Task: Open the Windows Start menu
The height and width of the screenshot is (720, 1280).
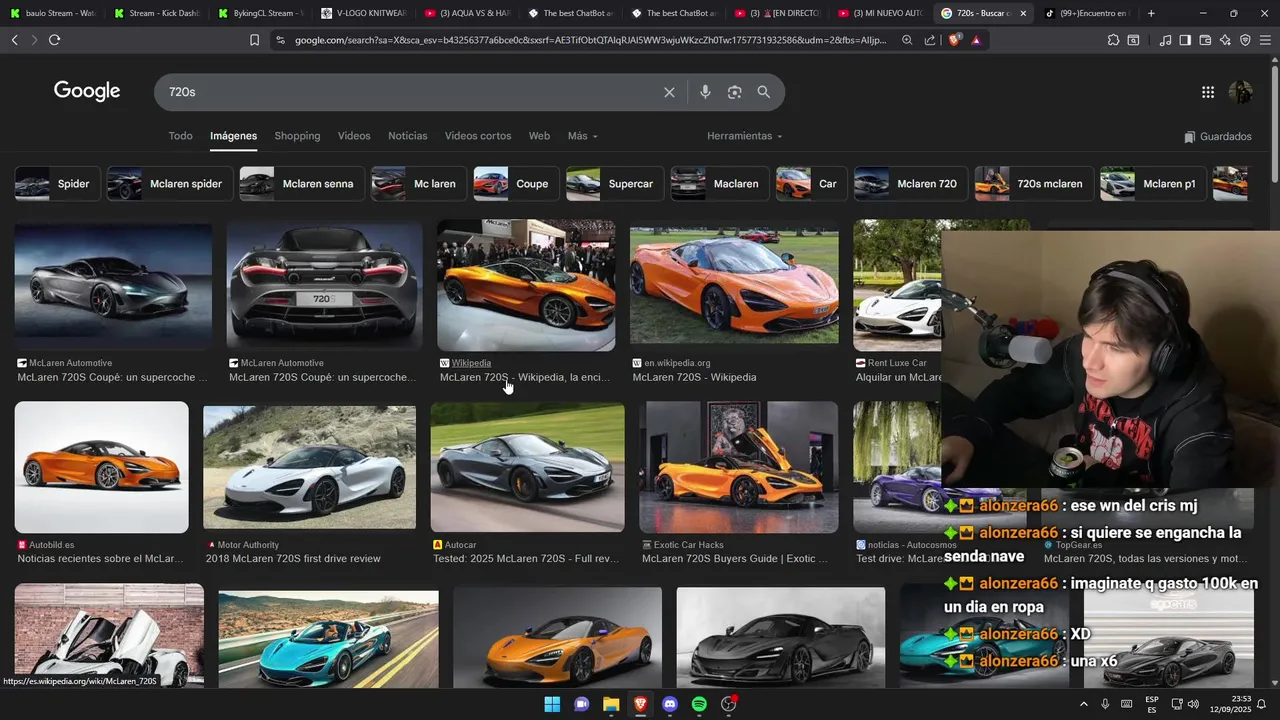Action: 552,704
